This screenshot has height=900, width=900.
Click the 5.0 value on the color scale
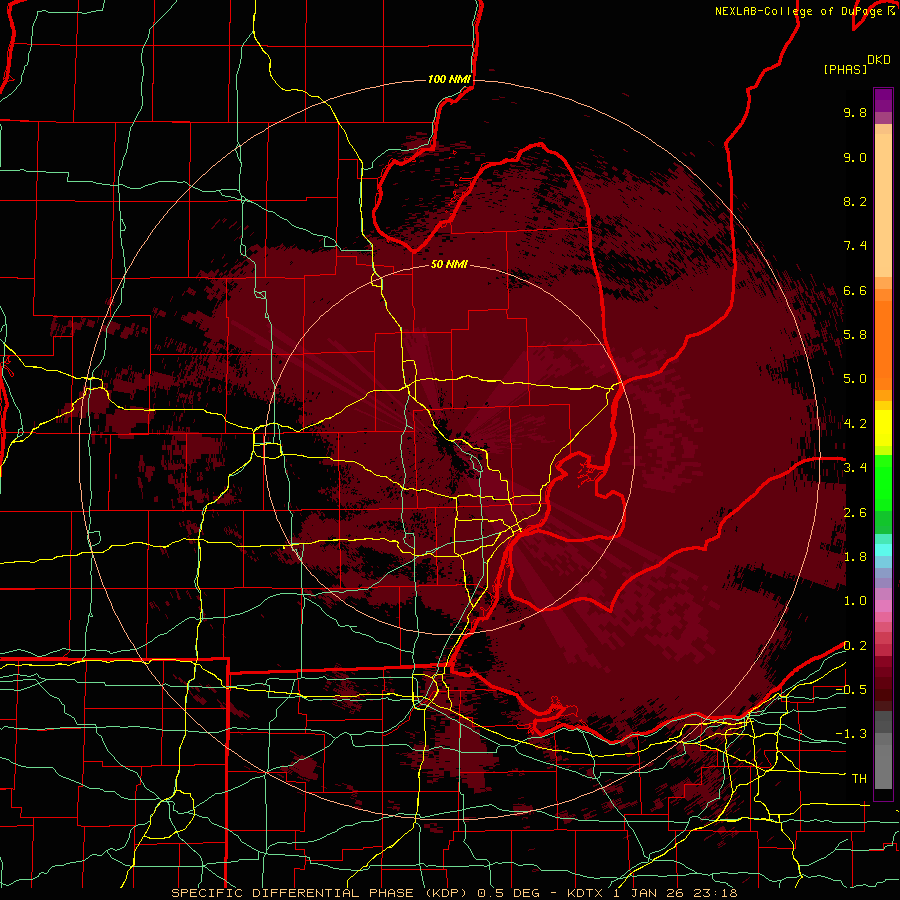855,379
